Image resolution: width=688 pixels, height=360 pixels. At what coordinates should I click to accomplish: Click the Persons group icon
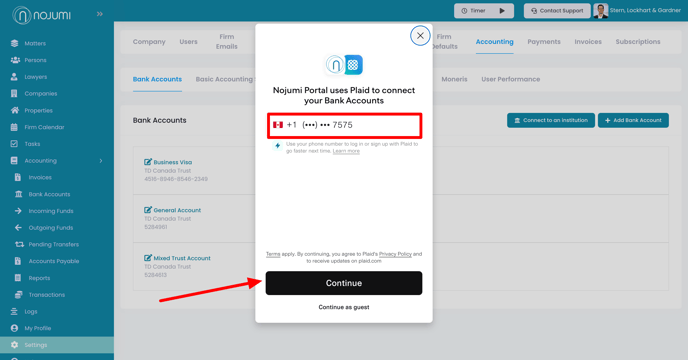click(15, 60)
